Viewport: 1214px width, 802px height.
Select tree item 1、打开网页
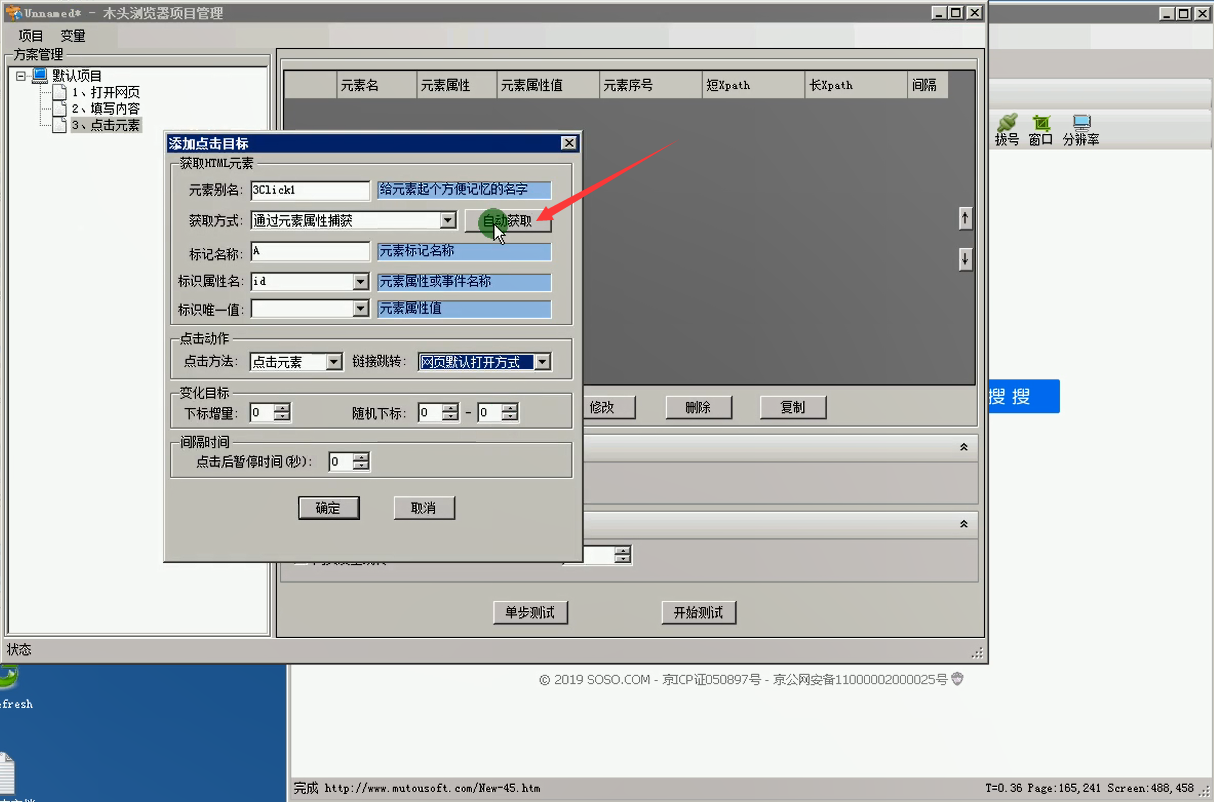(105, 92)
